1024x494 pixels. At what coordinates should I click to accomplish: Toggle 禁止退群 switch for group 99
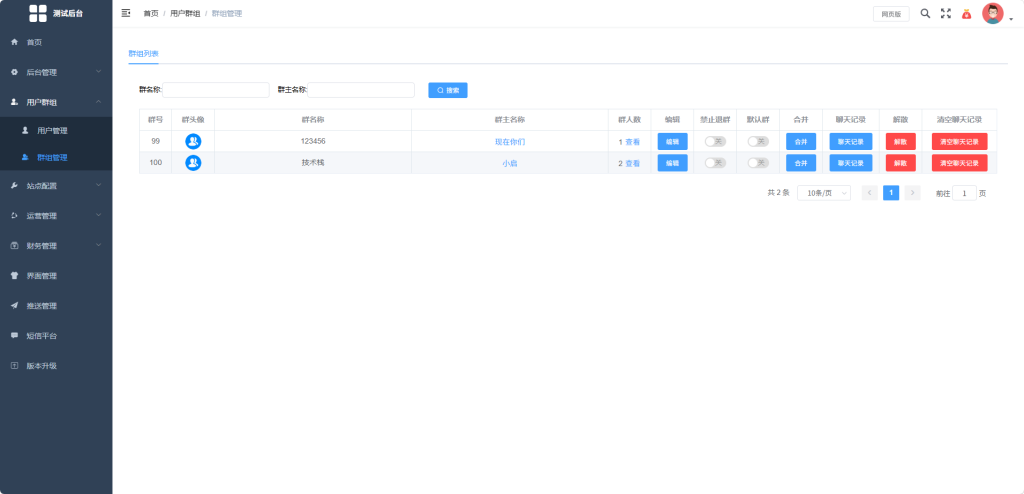click(x=715, y=141)
